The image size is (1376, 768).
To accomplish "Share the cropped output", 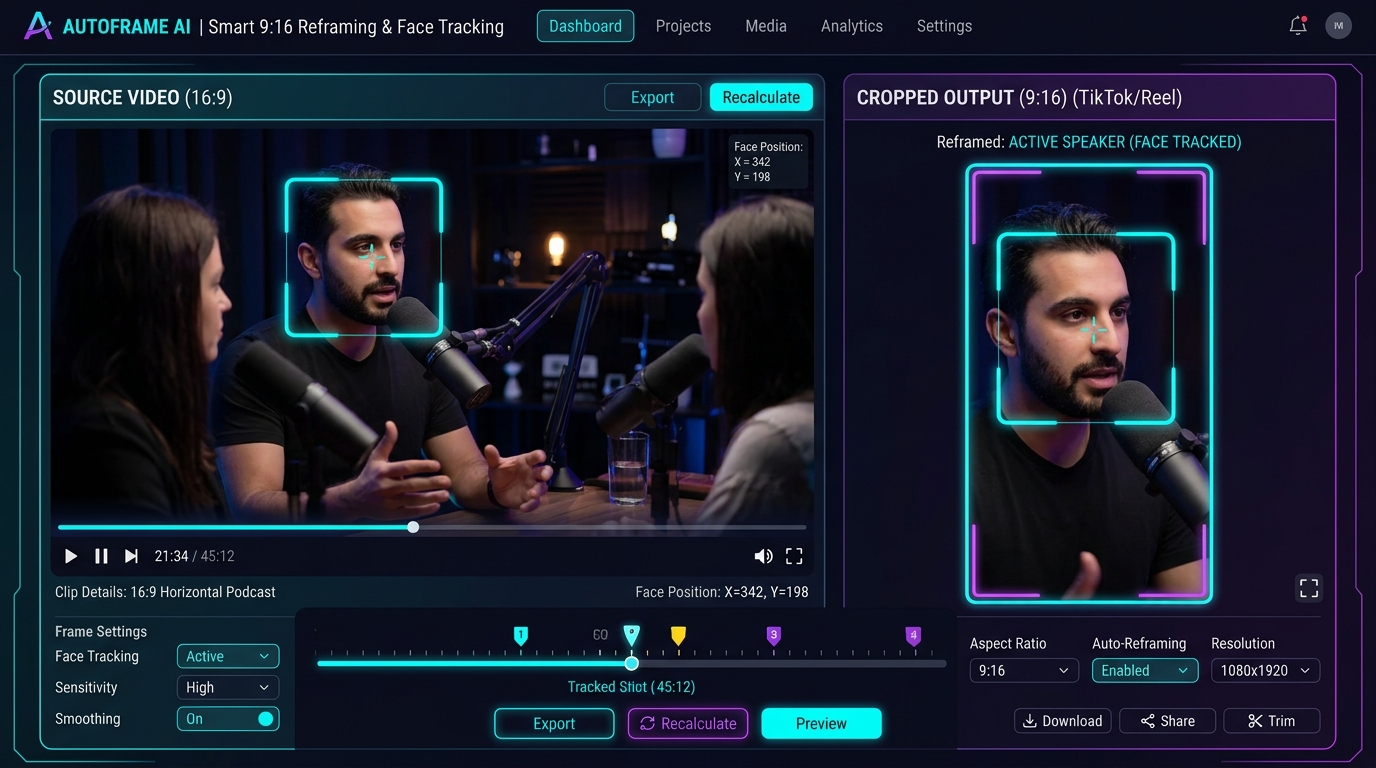I will point(1168,721).
